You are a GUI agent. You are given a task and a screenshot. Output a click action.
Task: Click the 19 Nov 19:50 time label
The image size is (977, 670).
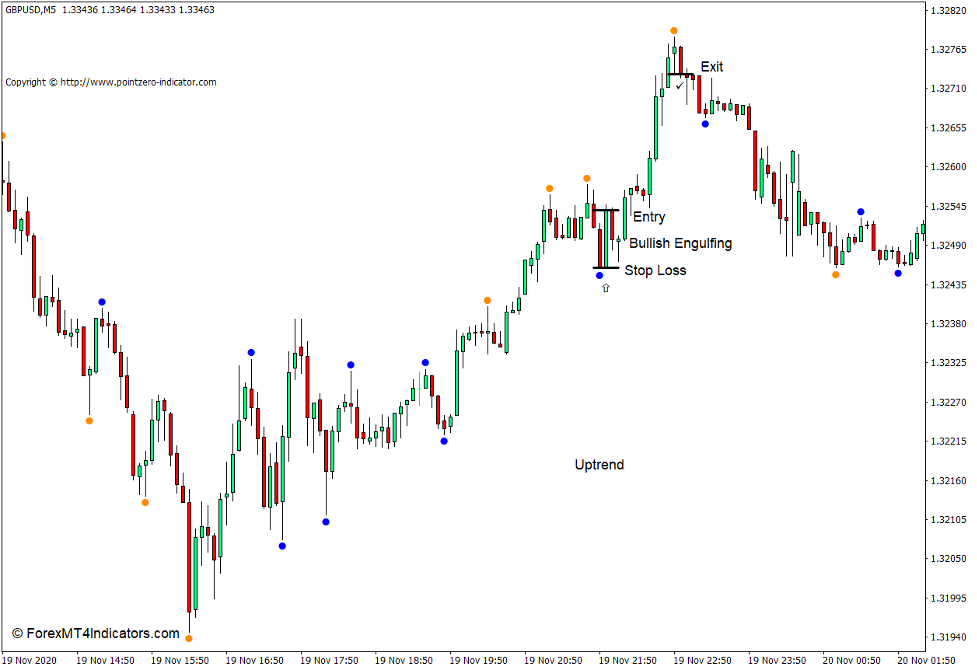coord(479,661)
